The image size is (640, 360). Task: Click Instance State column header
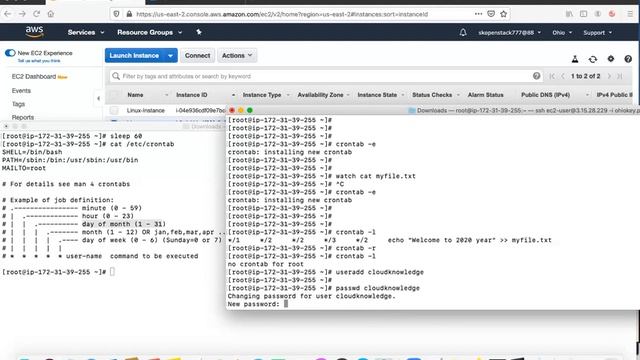[x=377, y=95]
